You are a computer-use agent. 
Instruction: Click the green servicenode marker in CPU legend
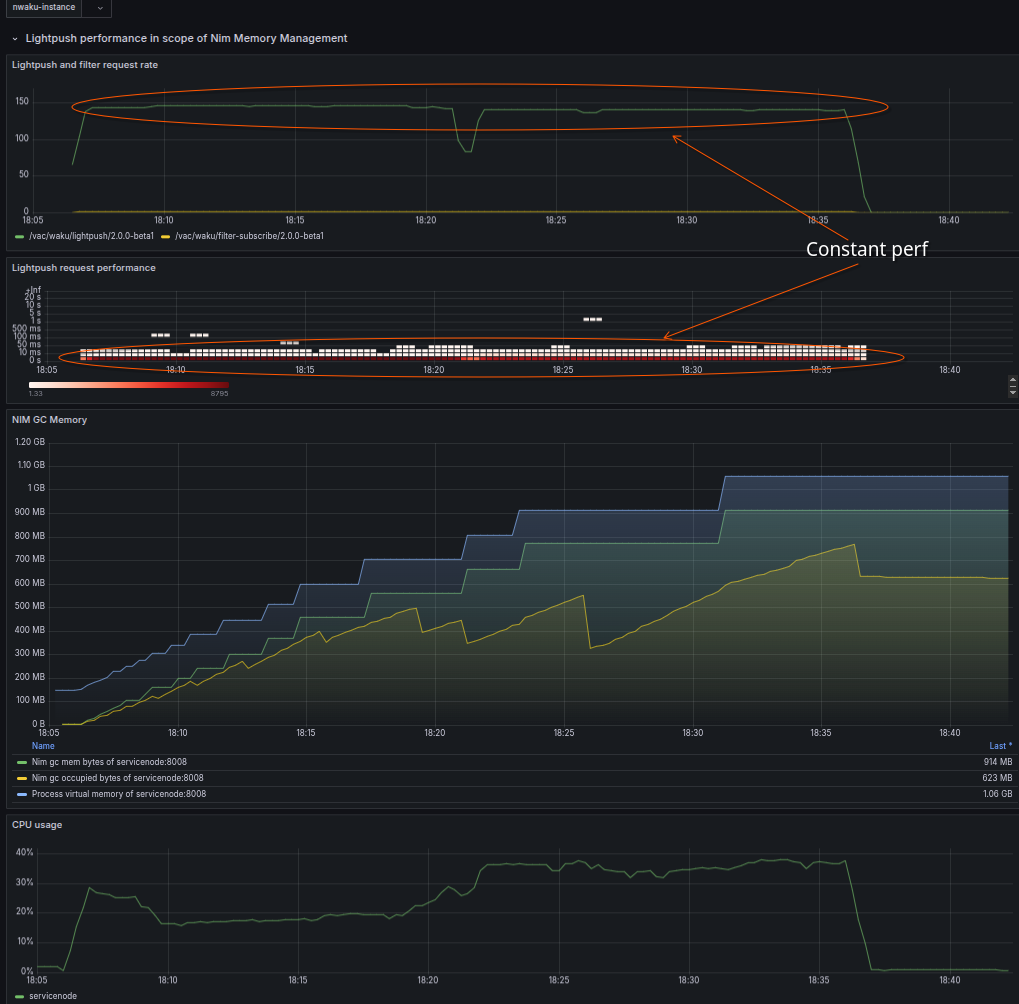click(19, 996)
